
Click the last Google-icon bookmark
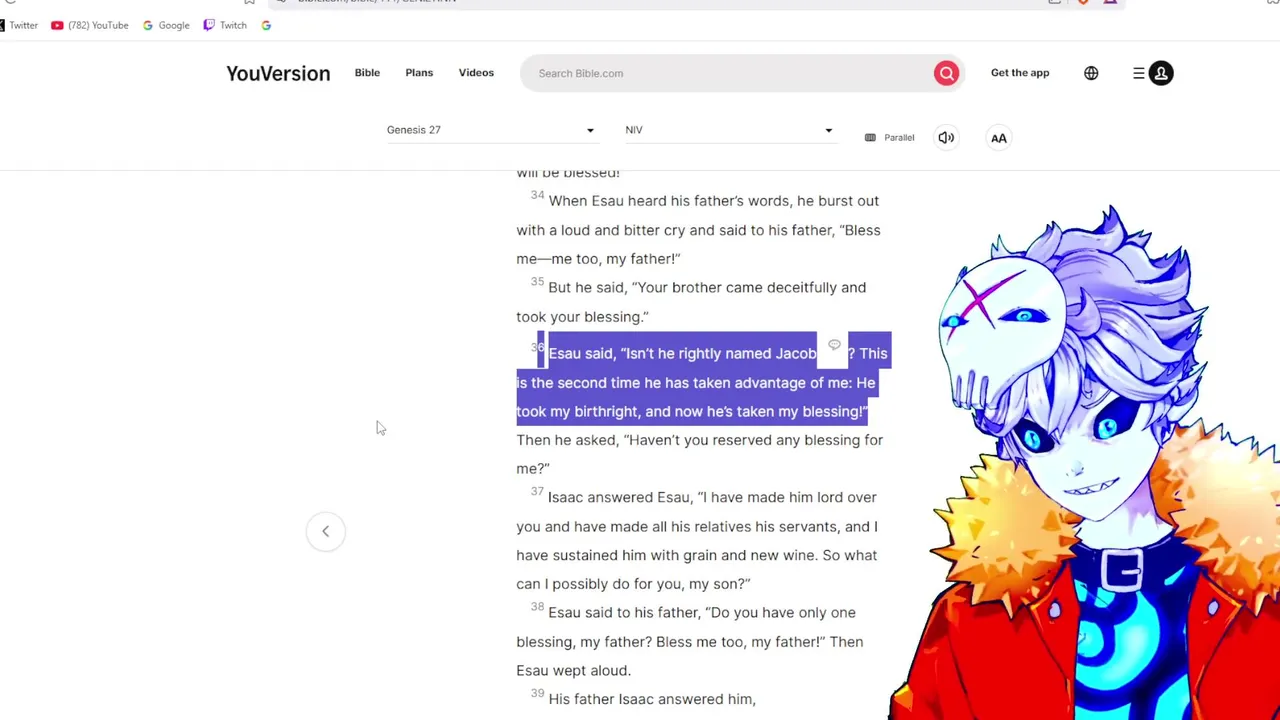266,25
